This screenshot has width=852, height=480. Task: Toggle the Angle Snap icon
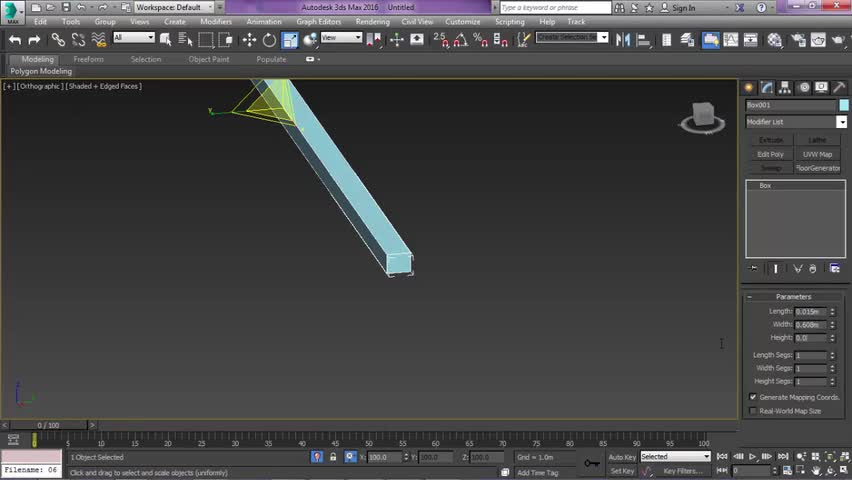tap(459, 40)
